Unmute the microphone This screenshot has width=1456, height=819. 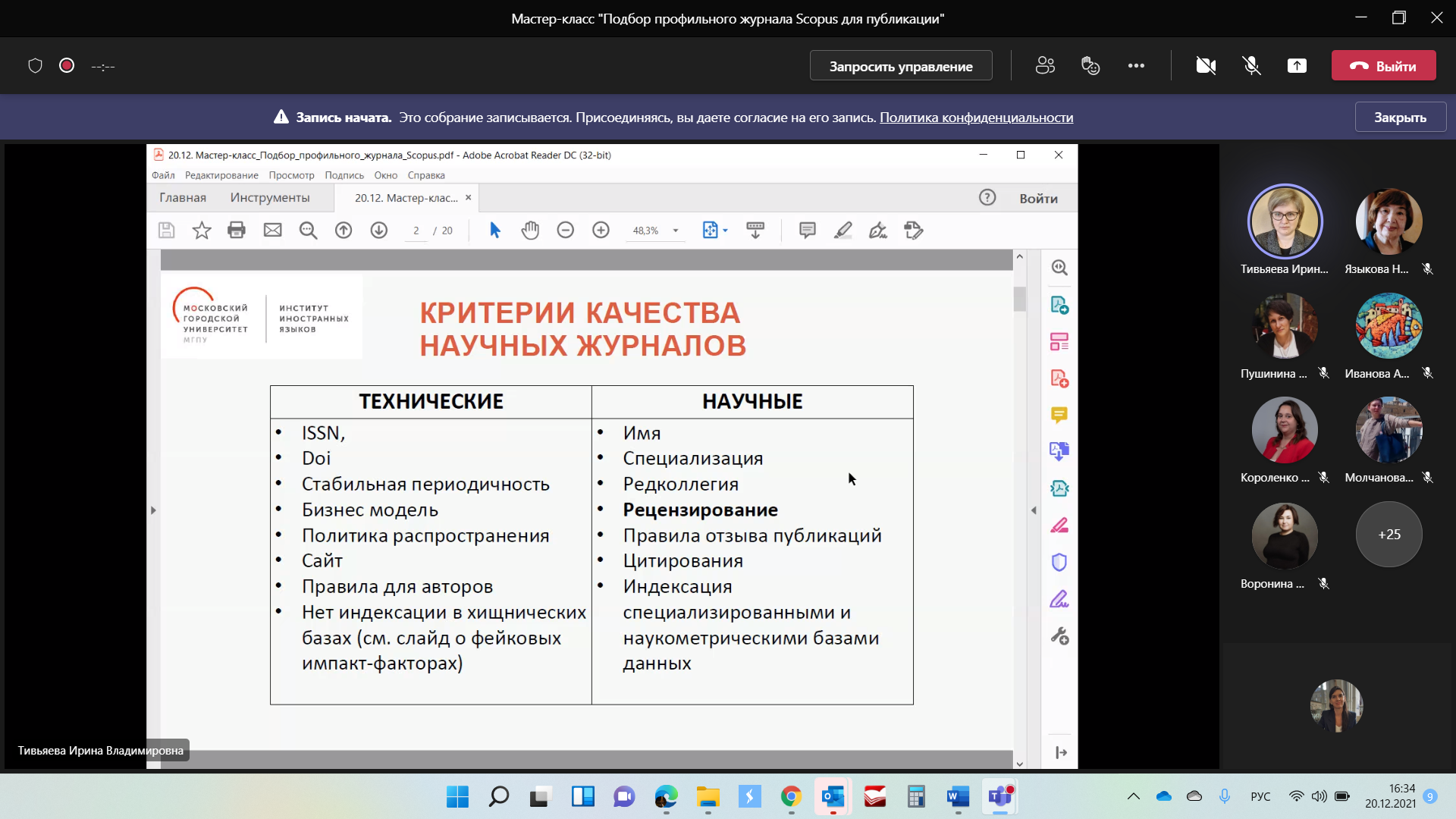click(1251, 66)
